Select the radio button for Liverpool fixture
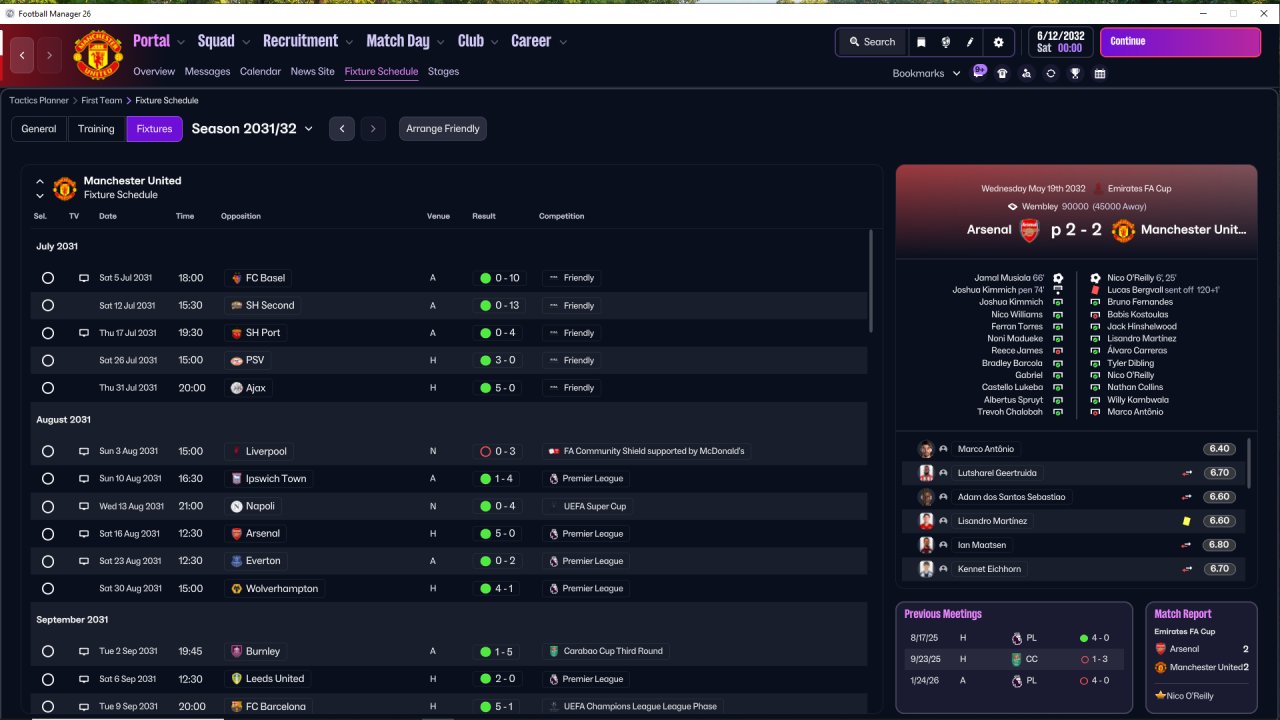Screen dimensions: 1280x720 click(48, 451)
